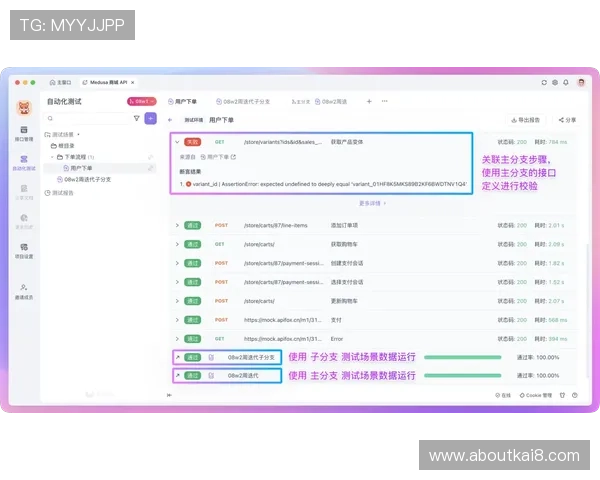This screenshot has width=600, height=480.
Task: Click the external link icon next to 来源自 用户下单
Action: coord(233,157)
